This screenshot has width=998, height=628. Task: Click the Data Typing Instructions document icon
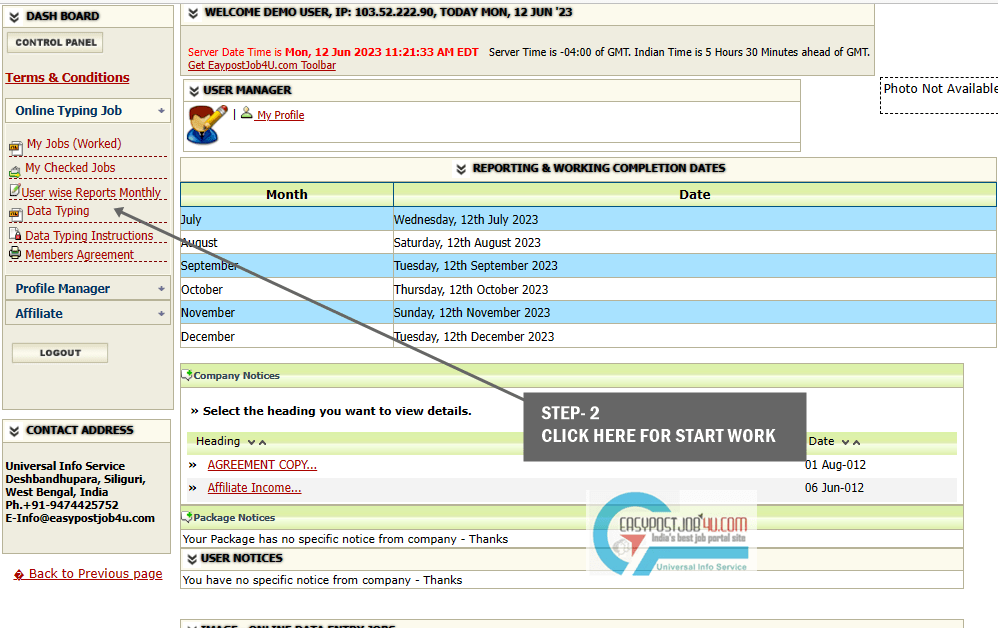(15, 234)
